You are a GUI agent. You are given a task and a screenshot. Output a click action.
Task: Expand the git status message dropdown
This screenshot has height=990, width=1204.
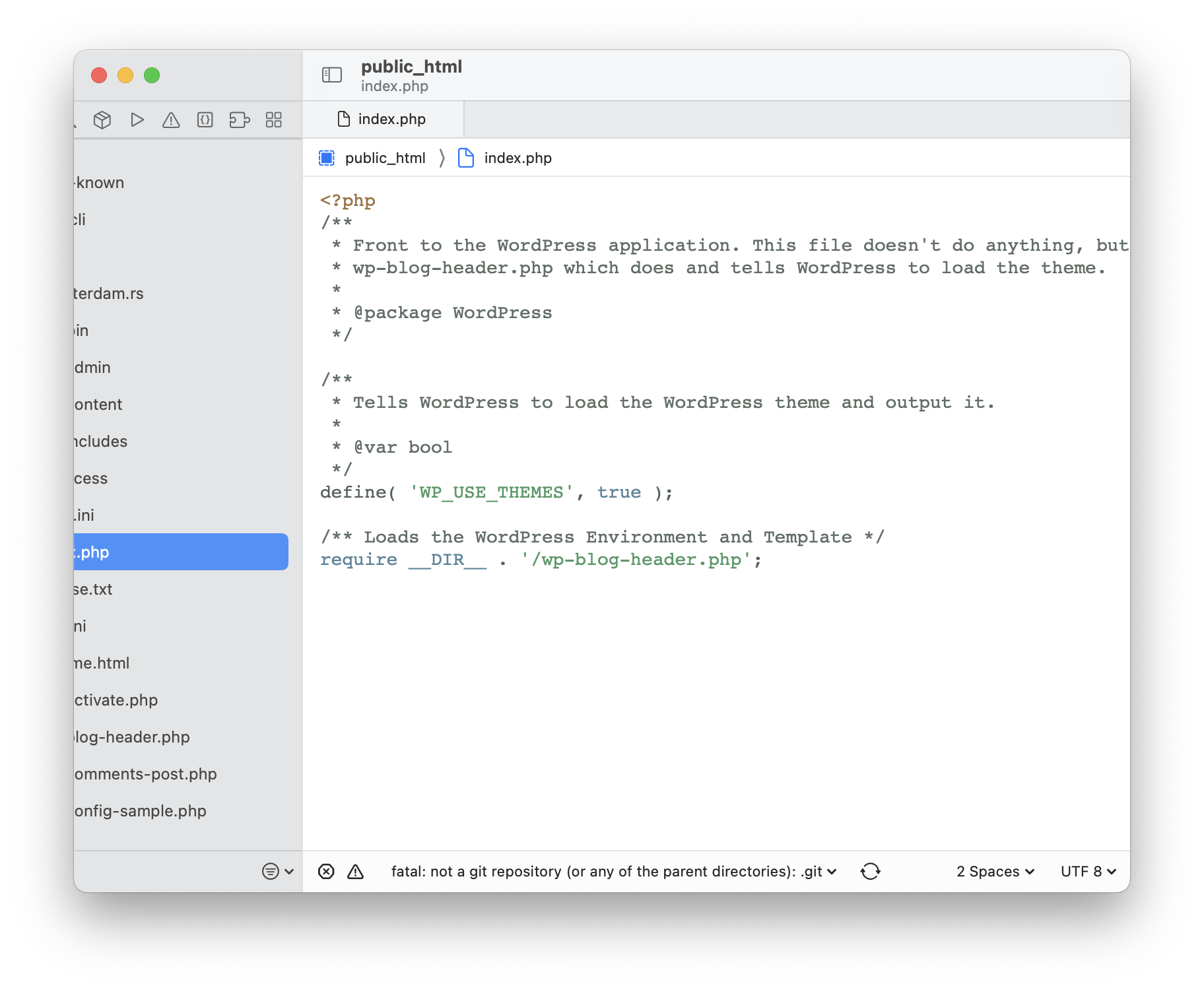point(830,871)
